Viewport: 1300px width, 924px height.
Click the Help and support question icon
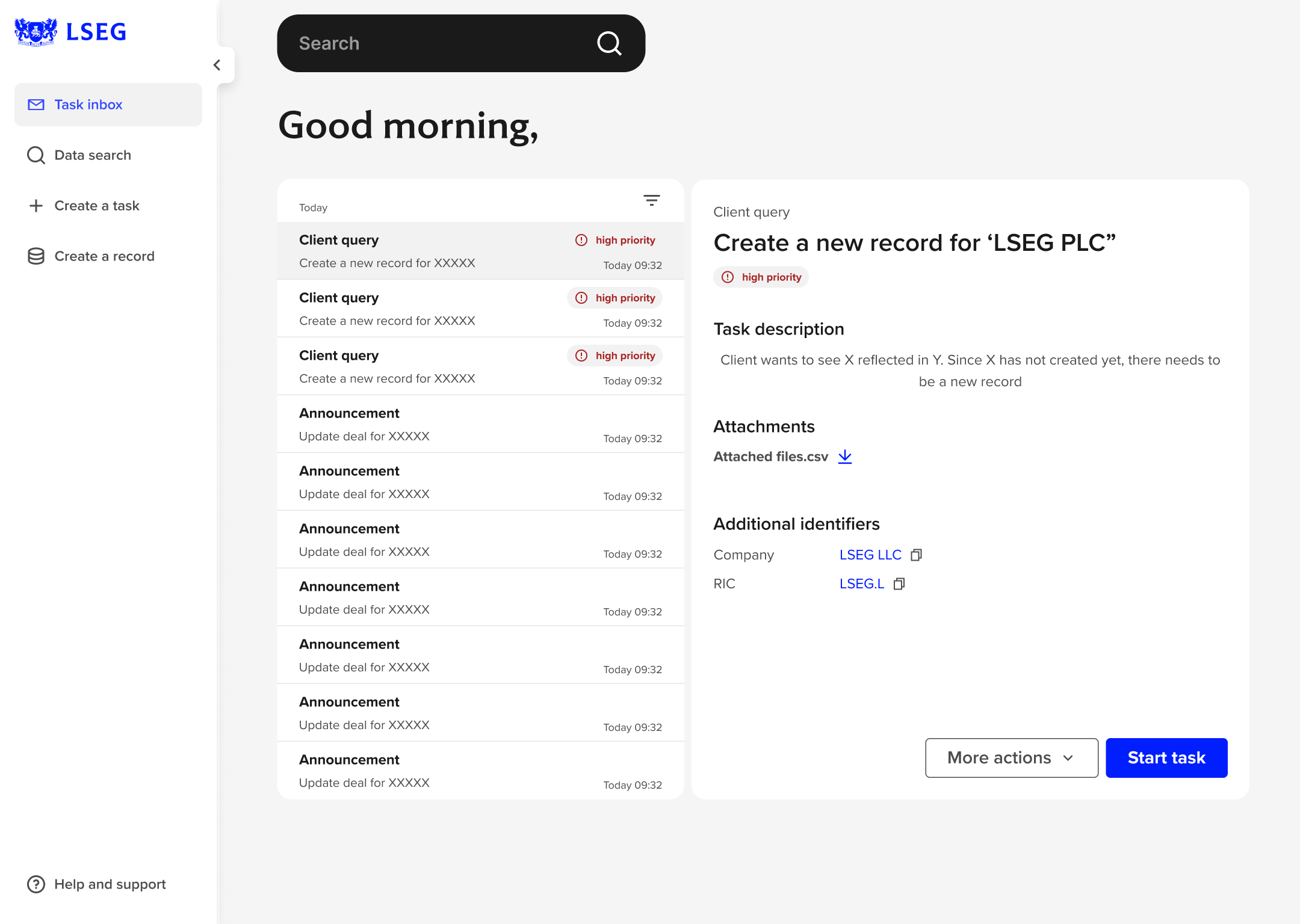click(x=36, y=884)
